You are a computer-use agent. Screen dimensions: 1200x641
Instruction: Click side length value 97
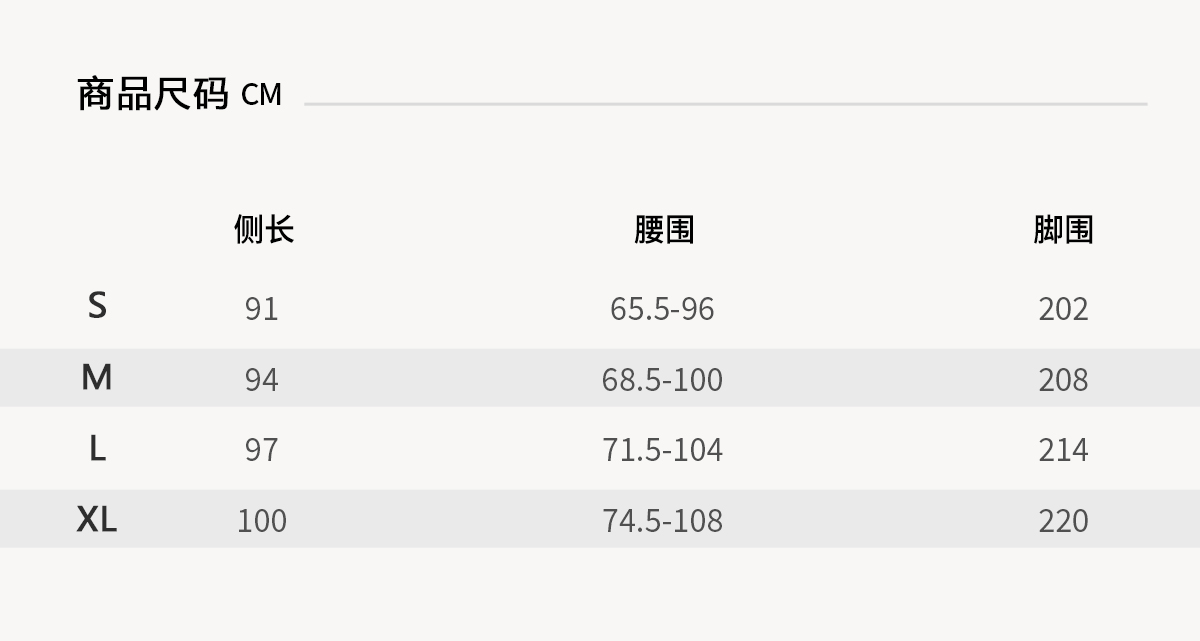coord(262,450)
